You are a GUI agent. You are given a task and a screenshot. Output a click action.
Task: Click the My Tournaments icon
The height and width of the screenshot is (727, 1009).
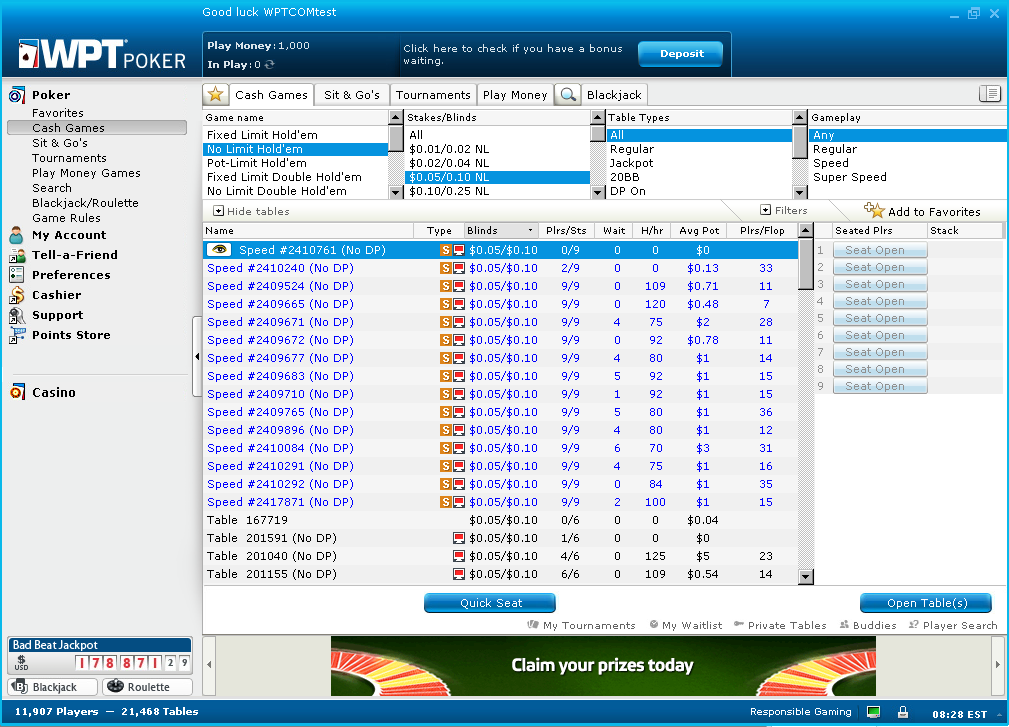(x=533, y=624)
